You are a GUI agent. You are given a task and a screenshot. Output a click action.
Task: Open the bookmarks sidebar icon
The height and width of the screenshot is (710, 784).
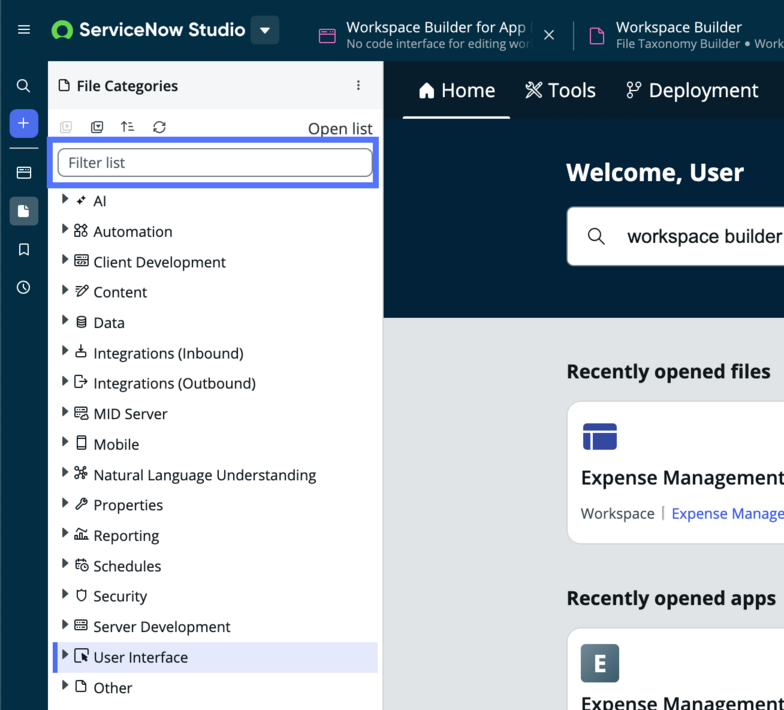(x=24, y=250)
